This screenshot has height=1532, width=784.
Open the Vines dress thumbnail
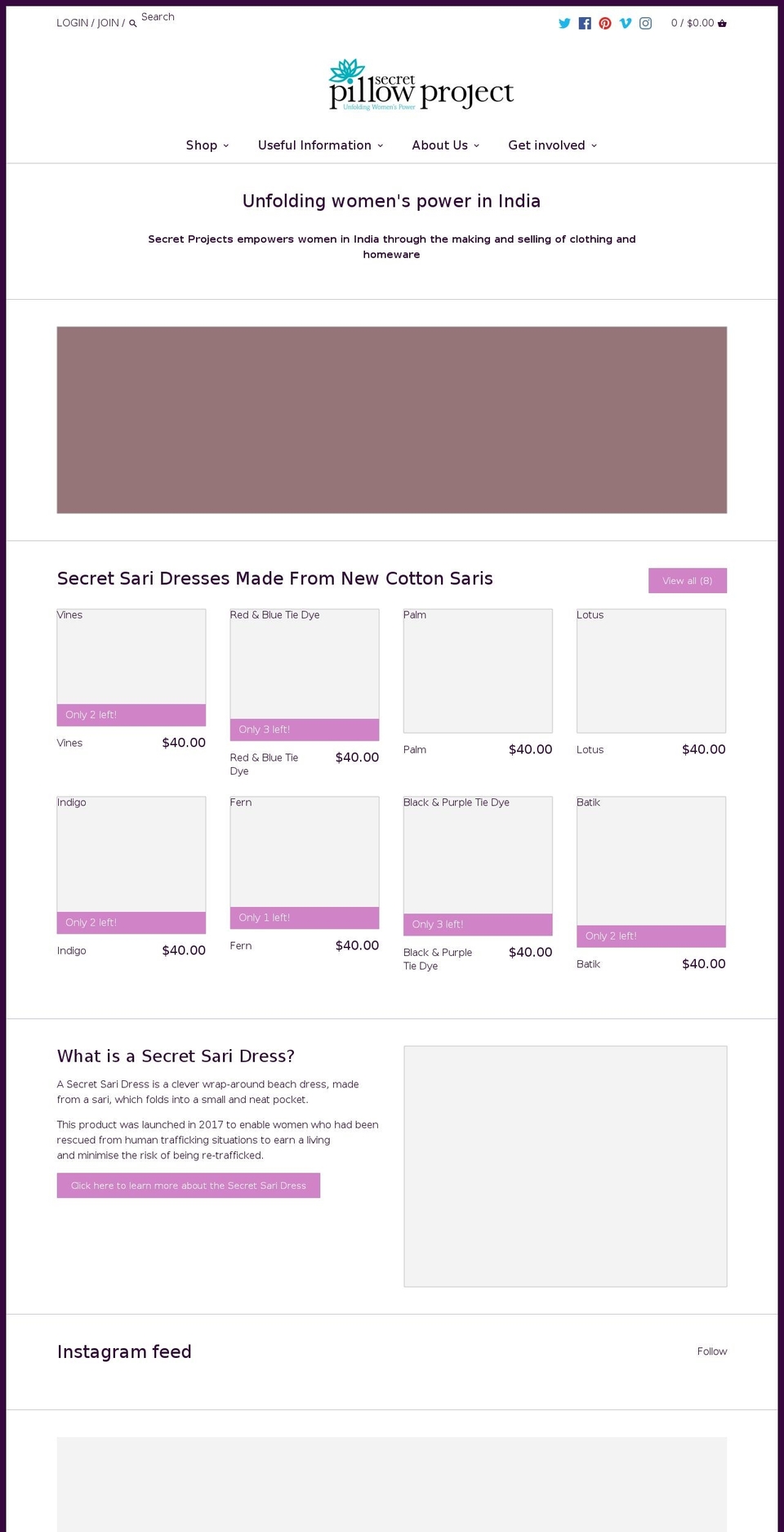pyautogui.click(x=131, y=667)
